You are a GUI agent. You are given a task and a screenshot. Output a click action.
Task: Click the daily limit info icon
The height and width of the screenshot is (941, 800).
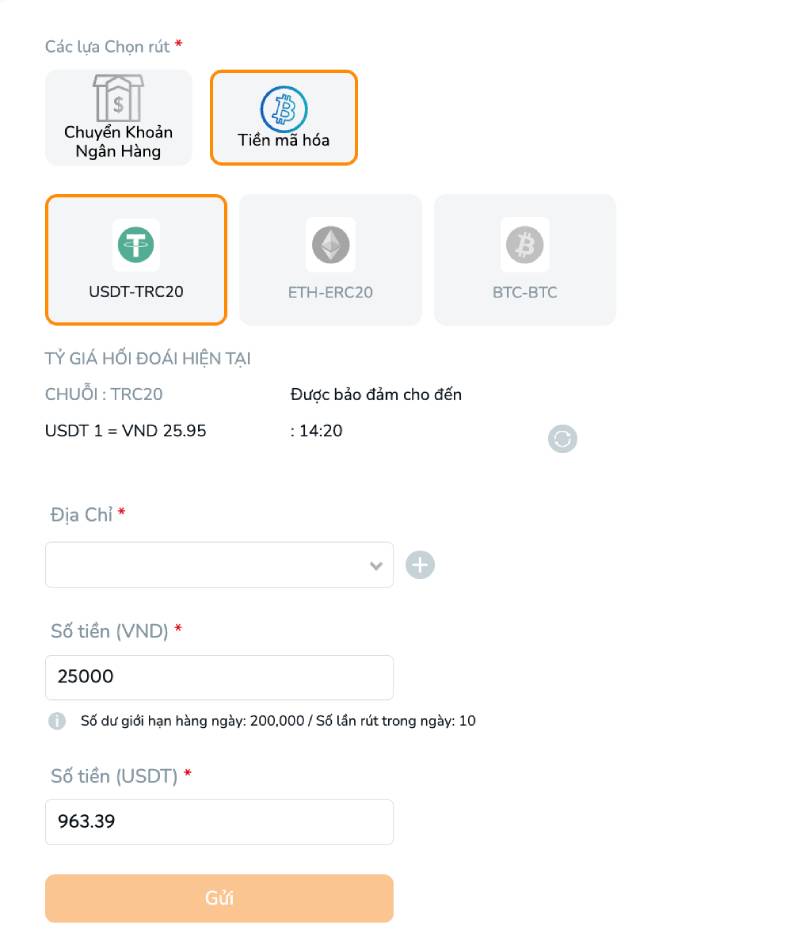click(x=57, y=721)
